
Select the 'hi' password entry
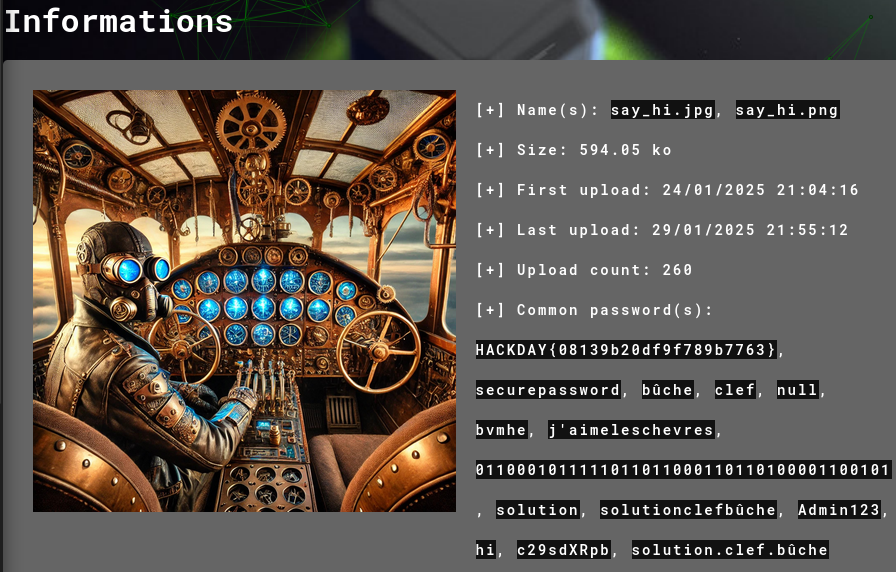point(486,550)
